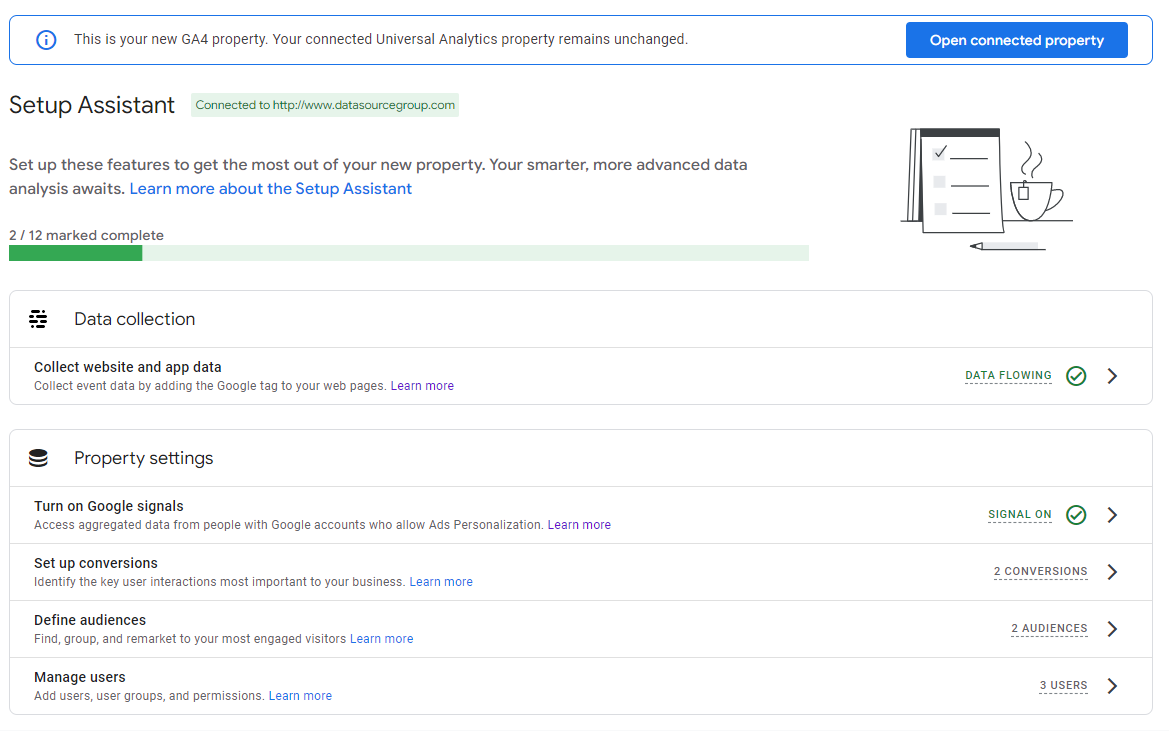Open Learn more about the Setup Assistant link

pyautogui.click(x=270, y=188)
